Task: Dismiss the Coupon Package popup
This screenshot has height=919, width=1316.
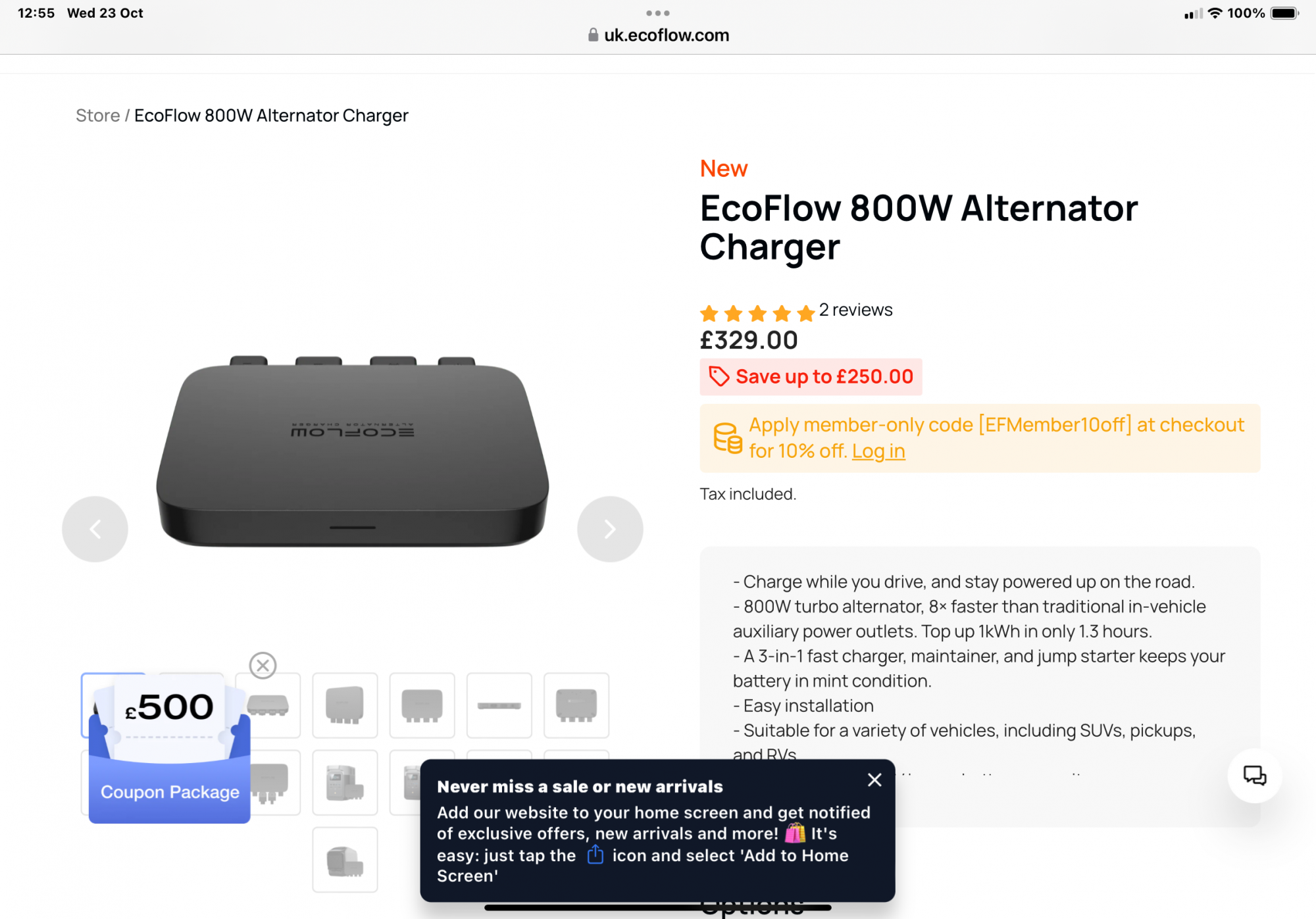Action: (x=263, y=665)
